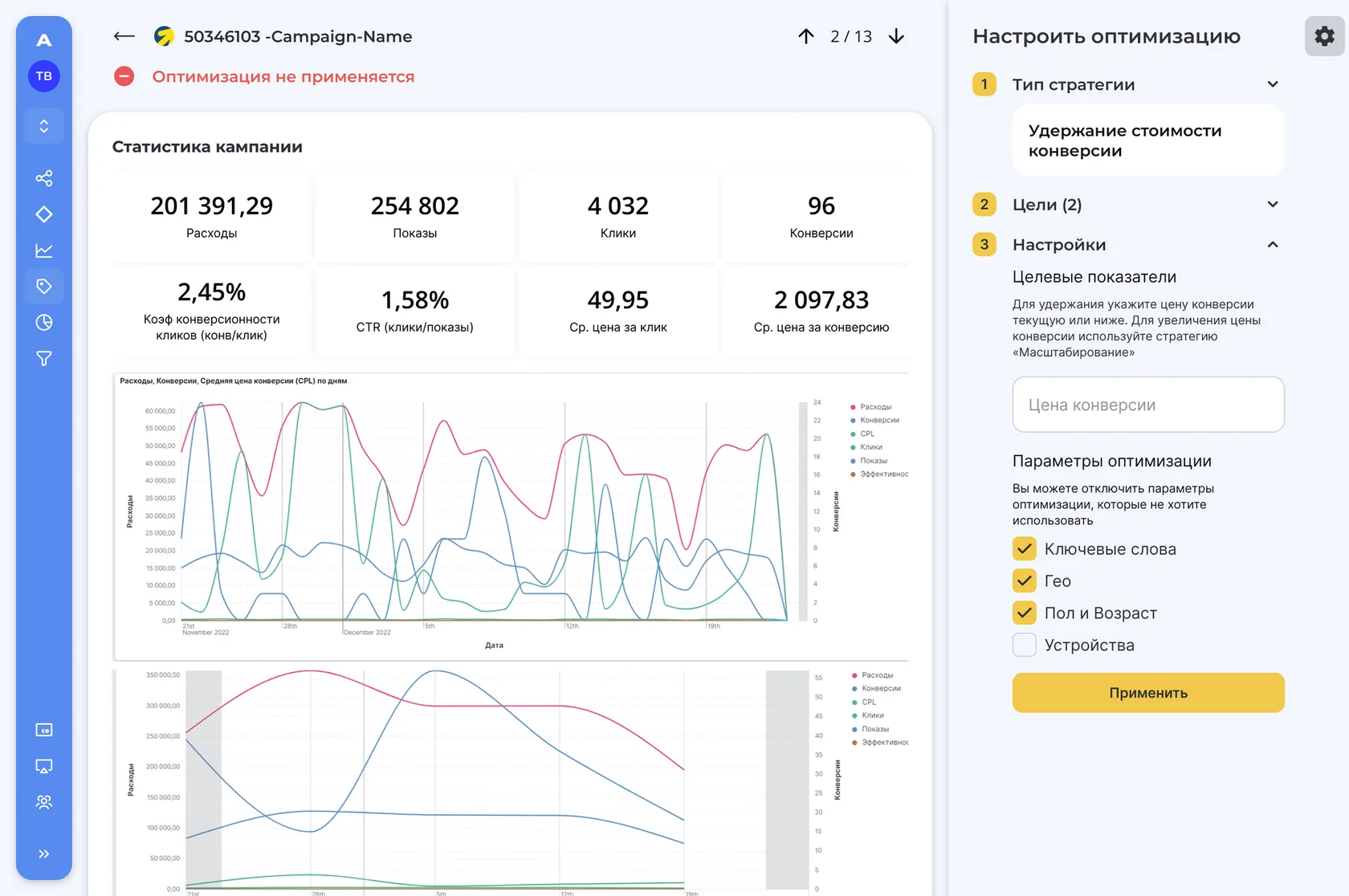This screenshot has height=896, width=1349.
Task: Open the line chart analytics sidebar icon
Action: click(x=44, y=250)
